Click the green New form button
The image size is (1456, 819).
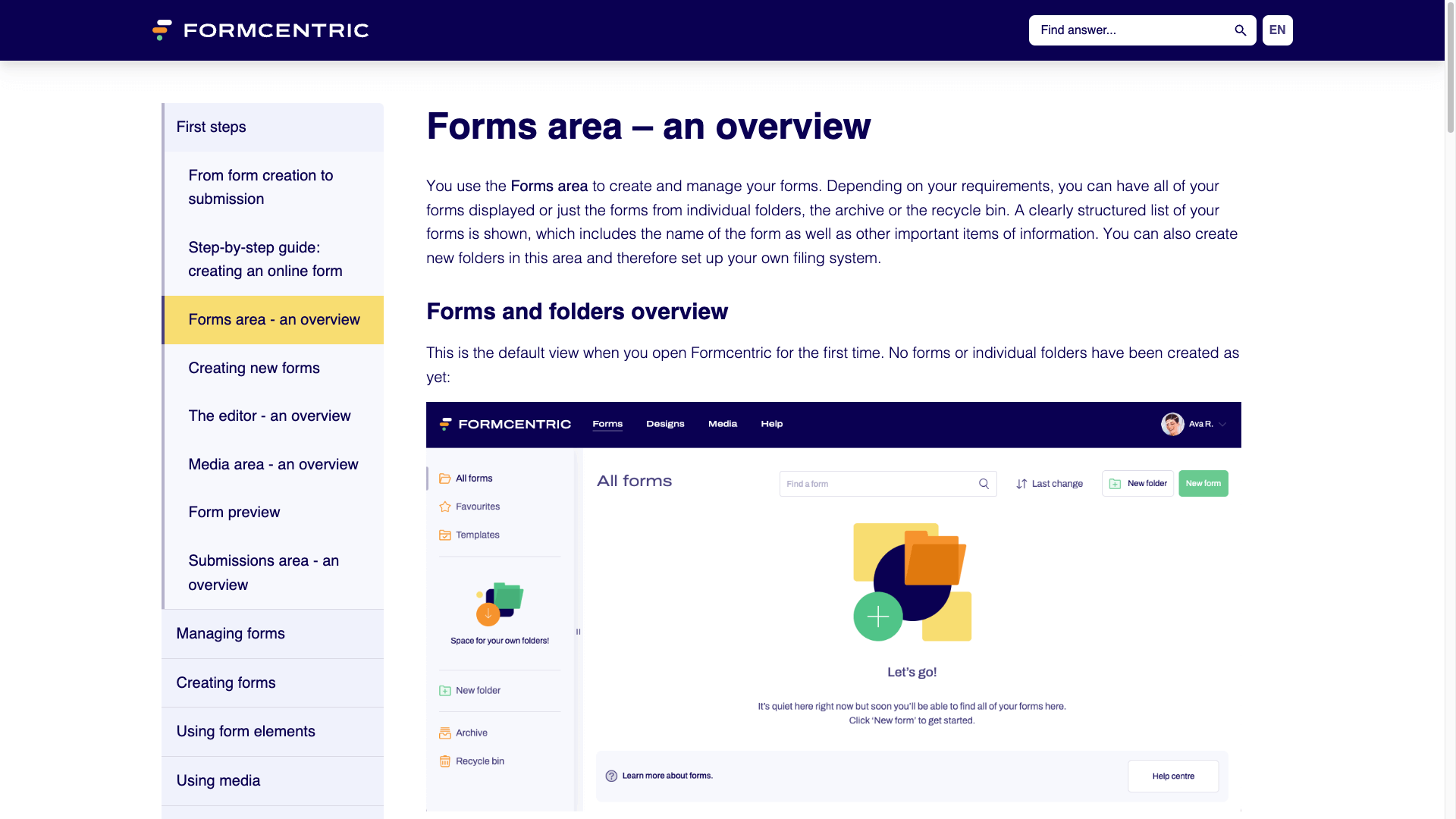[1203, 483]
